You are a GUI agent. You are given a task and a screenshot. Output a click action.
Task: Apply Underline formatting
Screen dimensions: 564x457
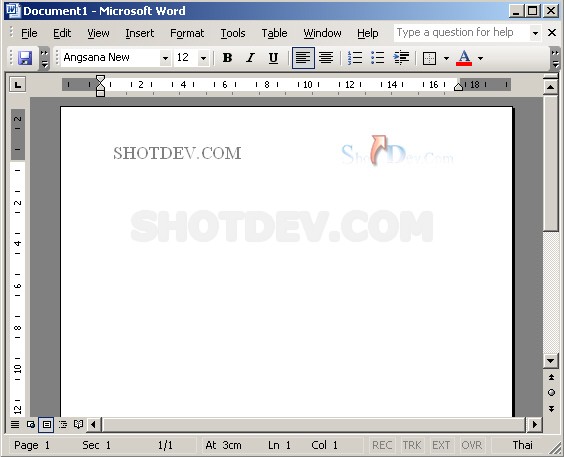click(273, 58)
